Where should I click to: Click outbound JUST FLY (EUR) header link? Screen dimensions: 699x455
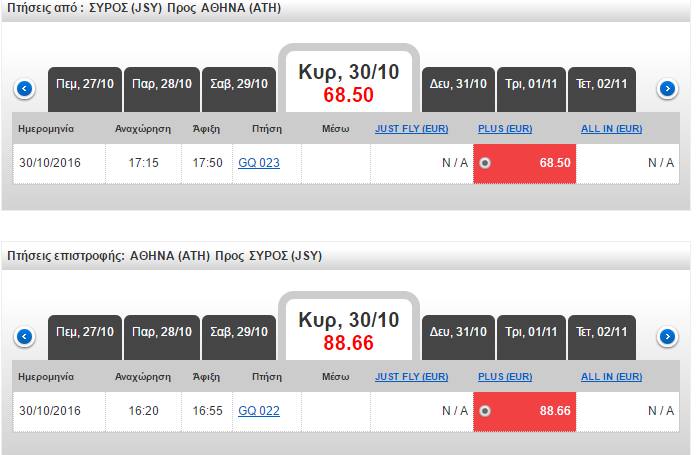pos(413,129)
